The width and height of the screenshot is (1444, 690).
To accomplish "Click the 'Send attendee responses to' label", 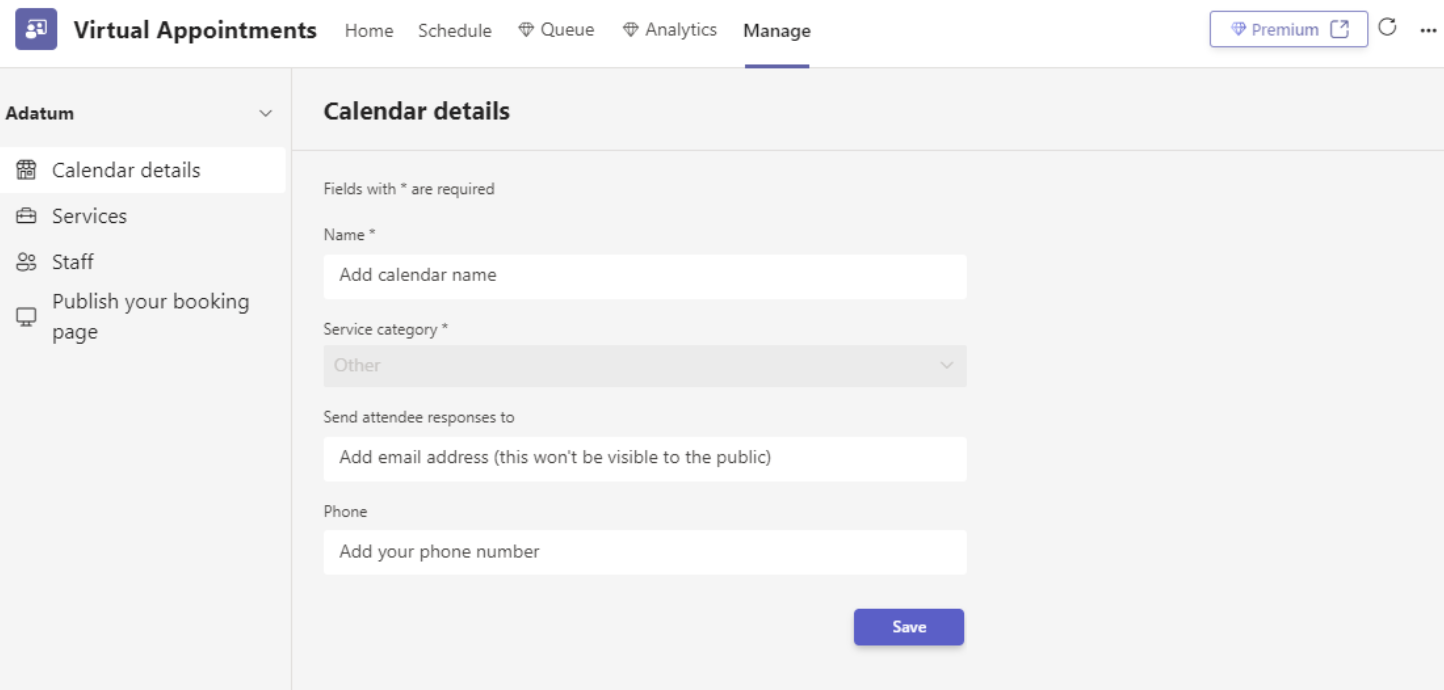I will pos(419,417).
